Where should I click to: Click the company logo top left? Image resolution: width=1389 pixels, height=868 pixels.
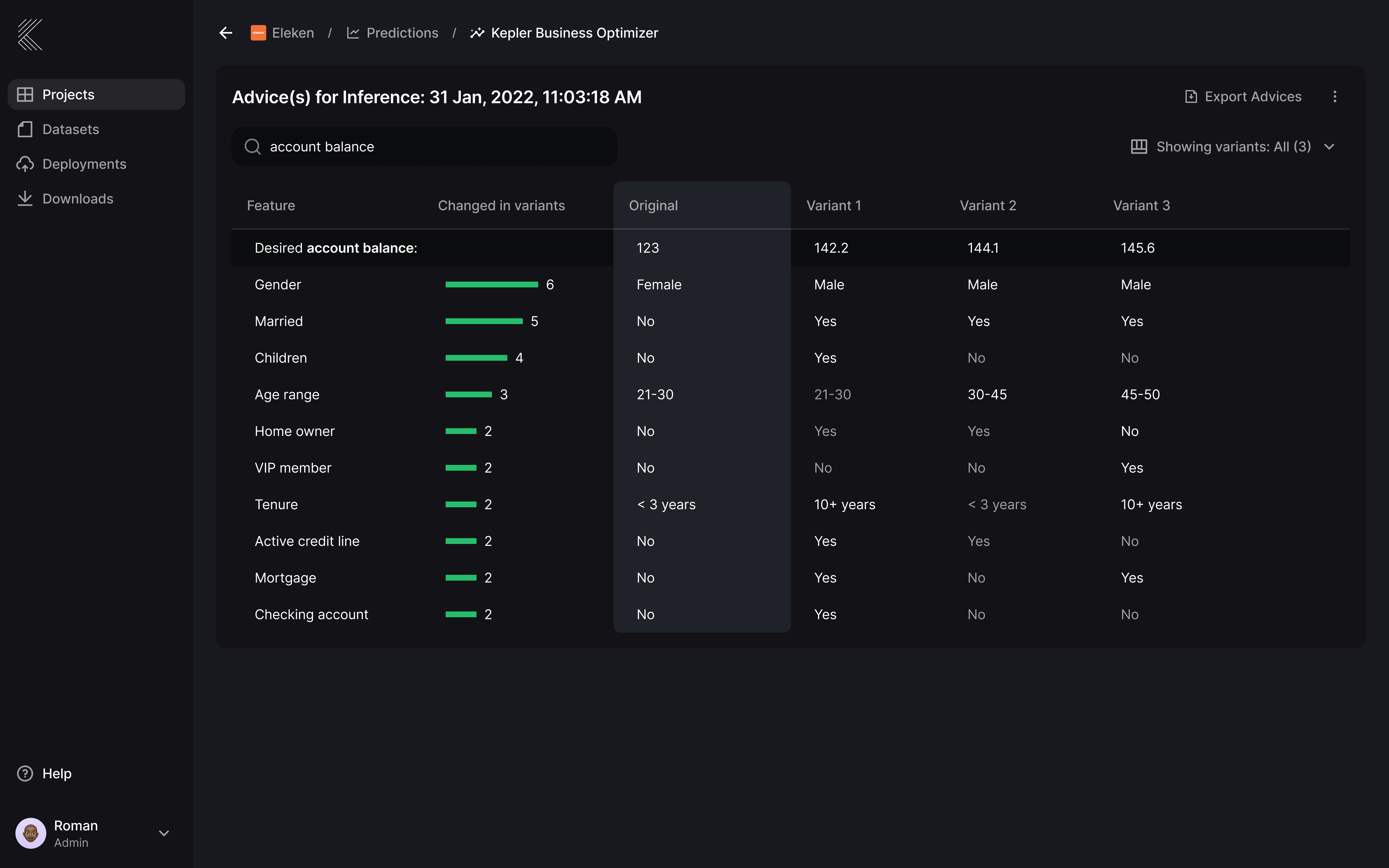point(30,34)
